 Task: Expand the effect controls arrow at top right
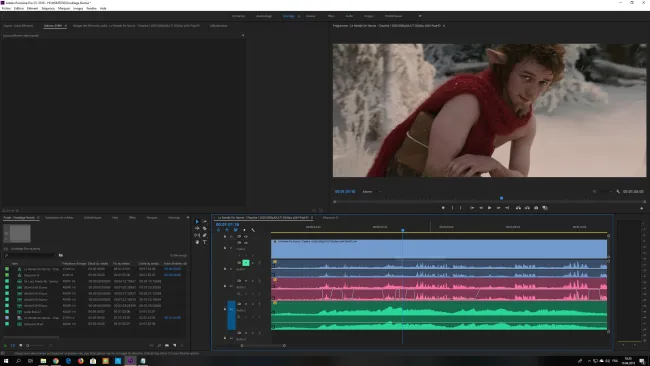coord(243,36)
